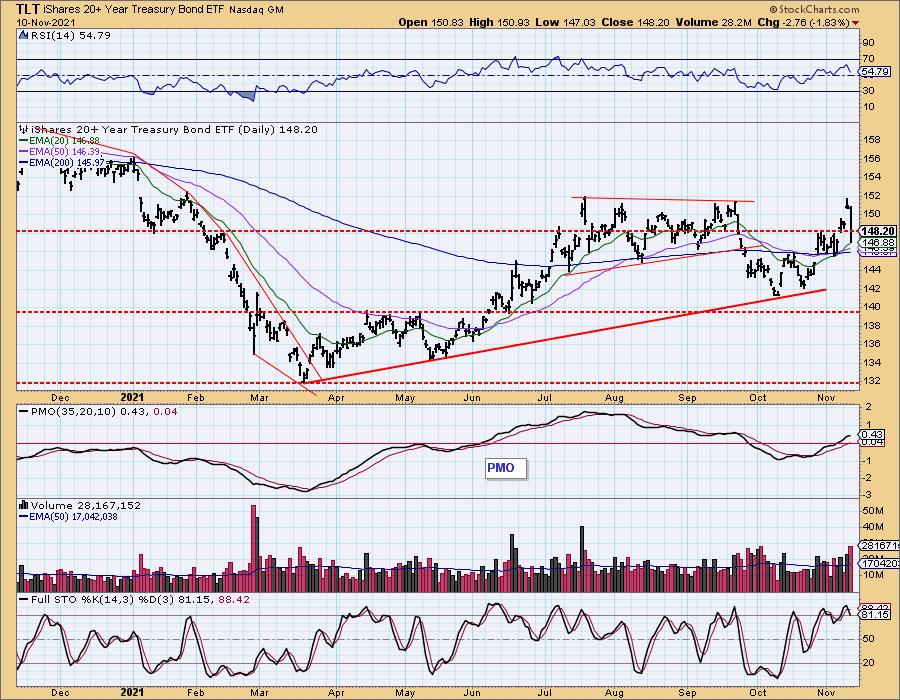Viewport: 900px width, 700px height.
Task: Open the StockCharts.com copyright link
Action: [x=814, y=9]
